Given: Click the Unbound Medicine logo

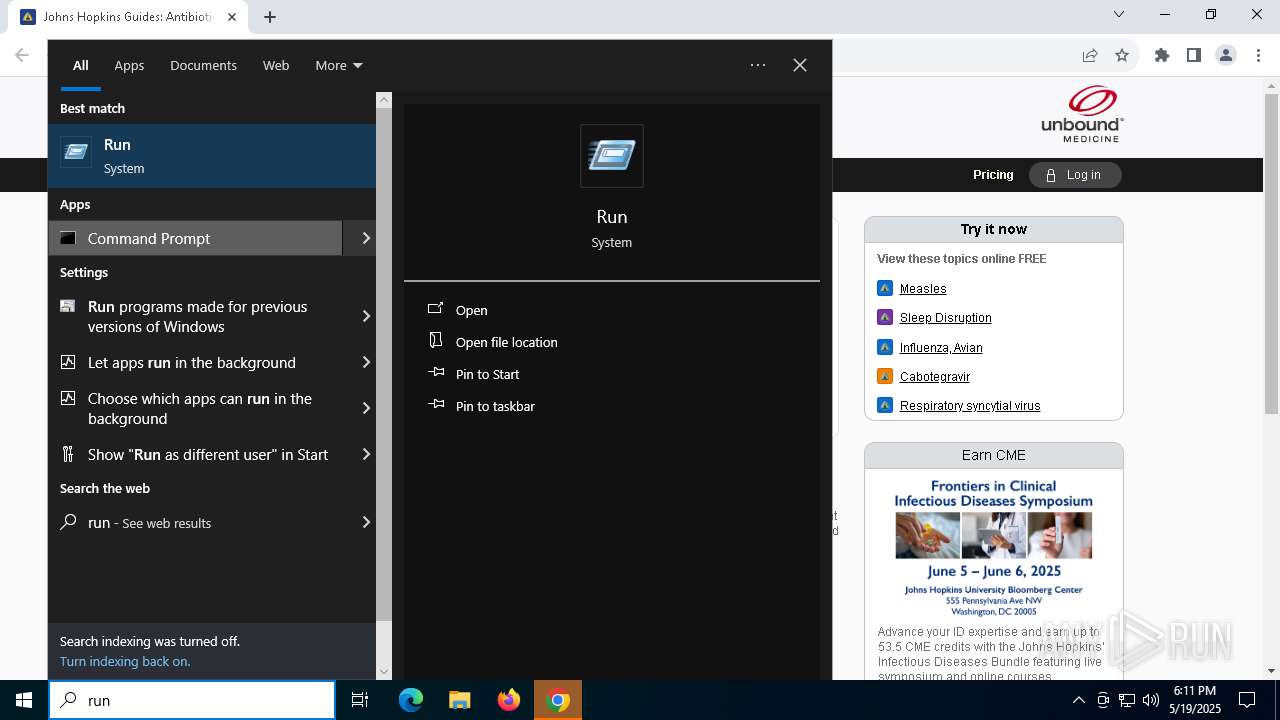Looking at the screenshot, I should [1082, 114].
